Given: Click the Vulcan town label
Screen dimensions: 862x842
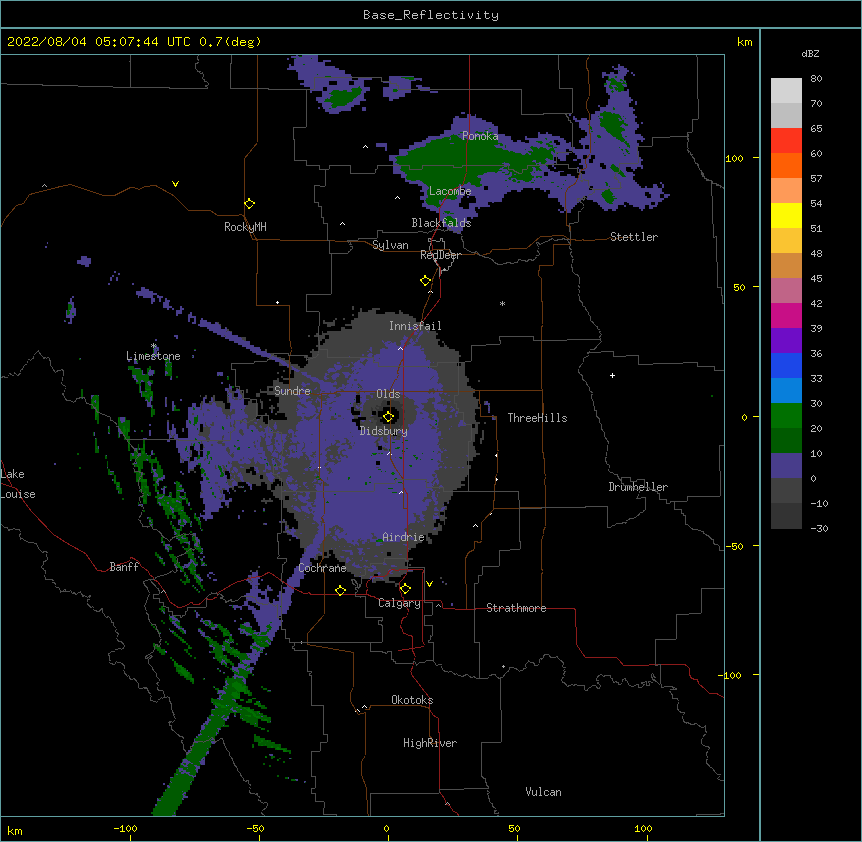Looking at the screenshot, I should 543,792.
